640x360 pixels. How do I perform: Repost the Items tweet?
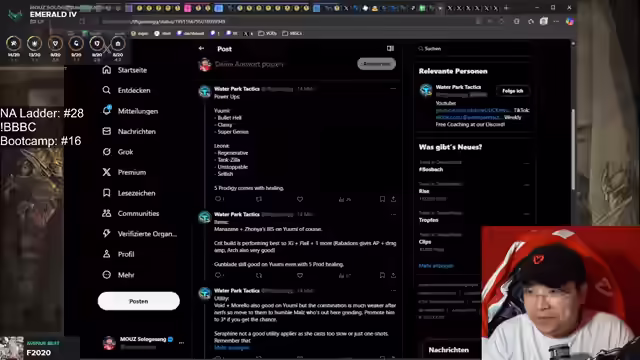[259, 276]
